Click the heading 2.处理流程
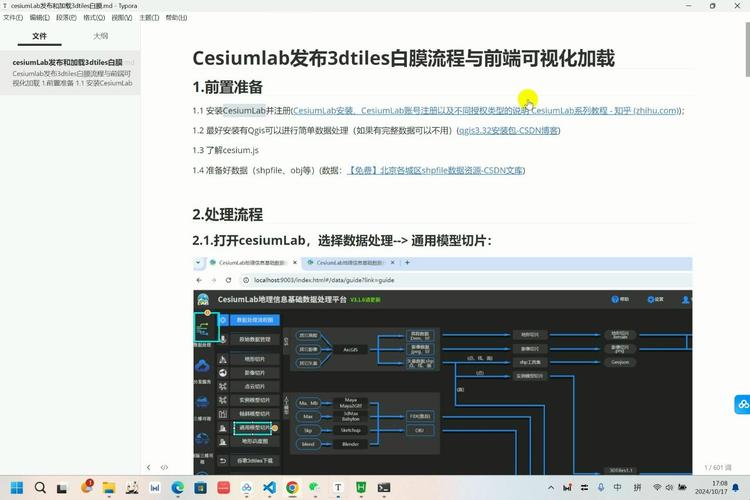The height and width of the screenshot is (500, 750). pos(227,214)
